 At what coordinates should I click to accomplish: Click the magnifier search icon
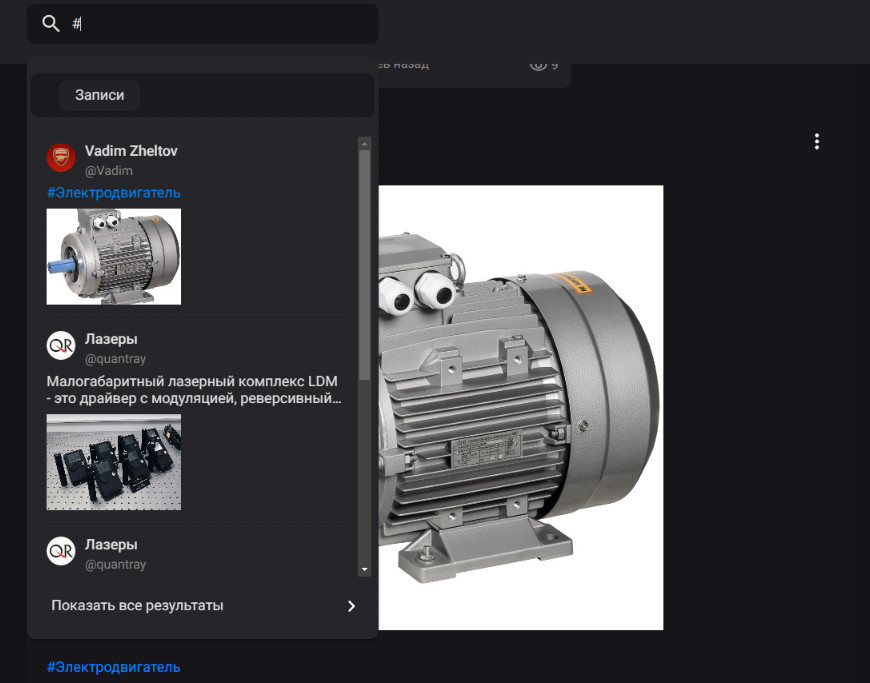[50, 23]
